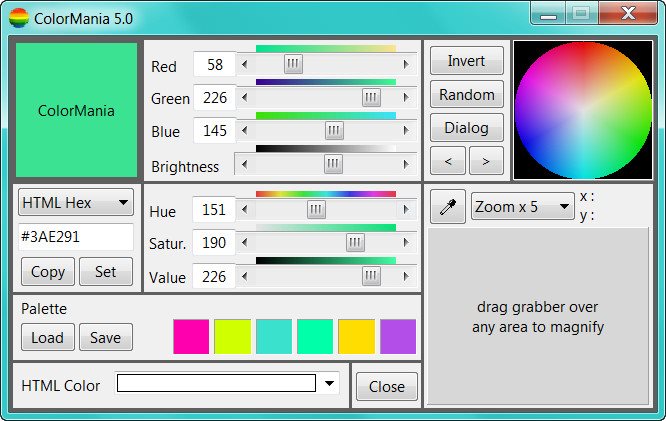666x421 pixels.
Task: Click the Green slider thumb
Action: pos(371,97)
